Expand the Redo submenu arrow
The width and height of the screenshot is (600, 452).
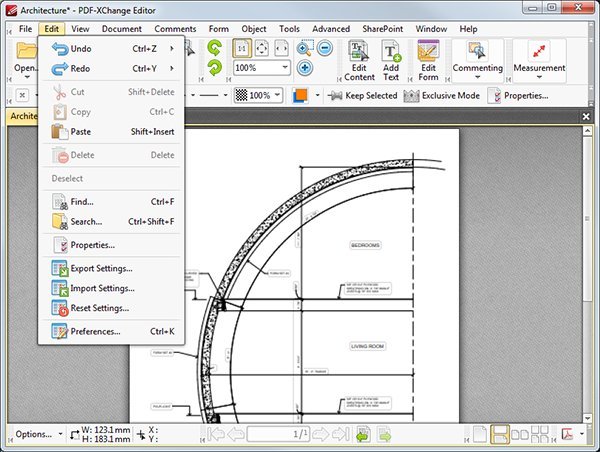point(172,69)
